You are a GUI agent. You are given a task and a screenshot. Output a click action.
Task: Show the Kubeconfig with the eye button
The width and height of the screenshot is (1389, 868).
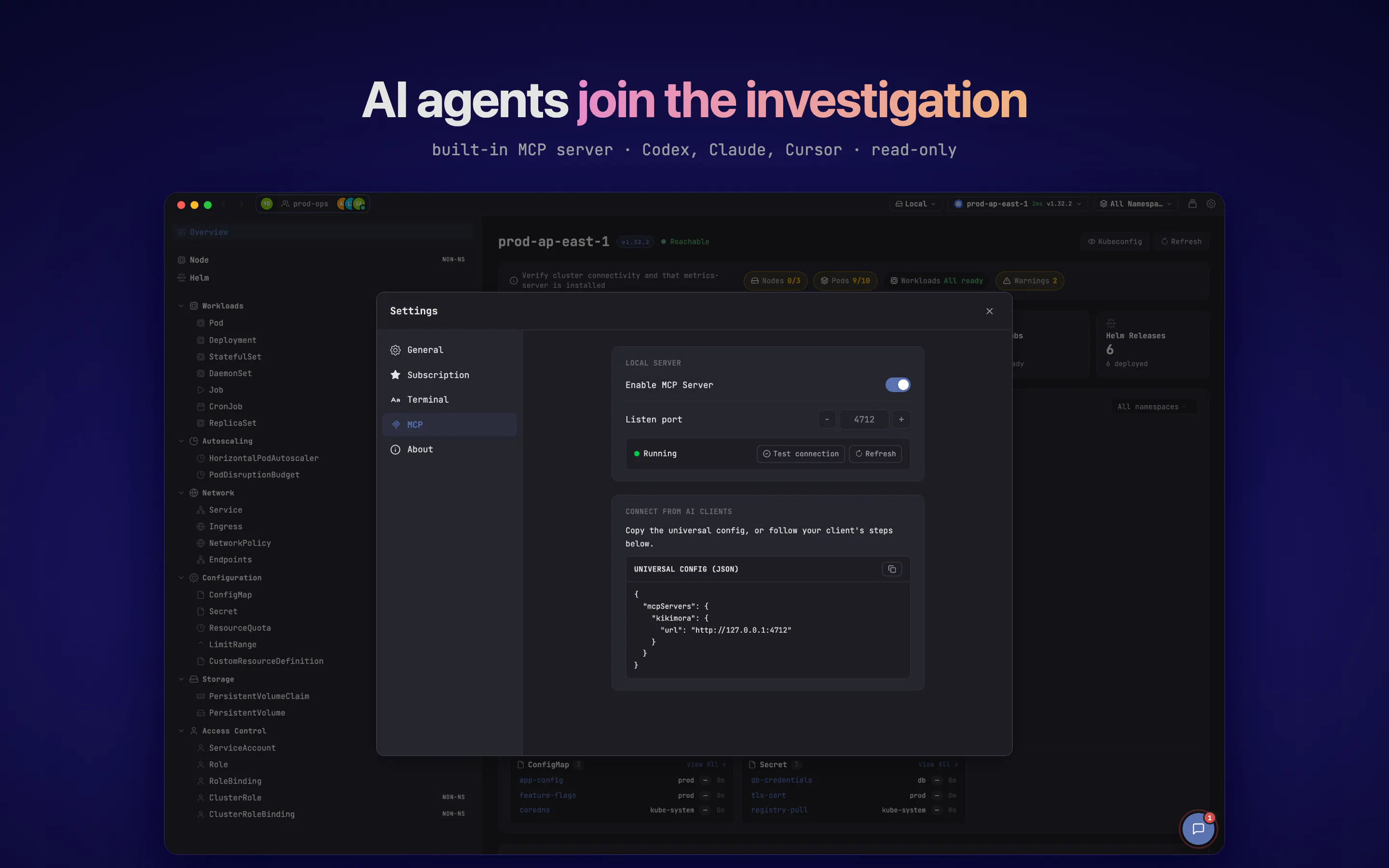[x=1115, y=242]
